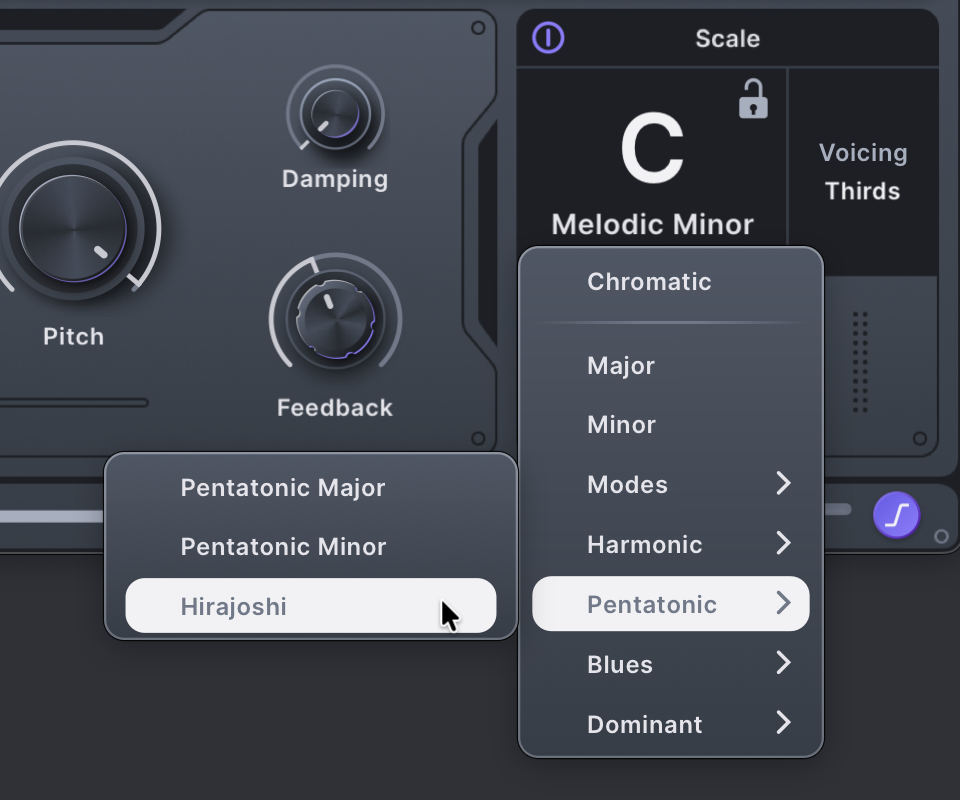The height and width of the screenshot is (800, 960).
Task: Open the Blues submenu arrow
Action: tap(783, 664)
